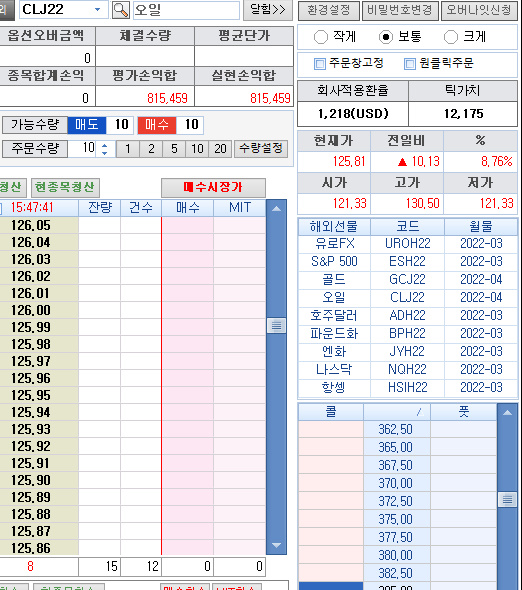Select the 골드 GCJ22 futures row
The width and height of the screenshot is (522, 590).
tap(408, 279)
